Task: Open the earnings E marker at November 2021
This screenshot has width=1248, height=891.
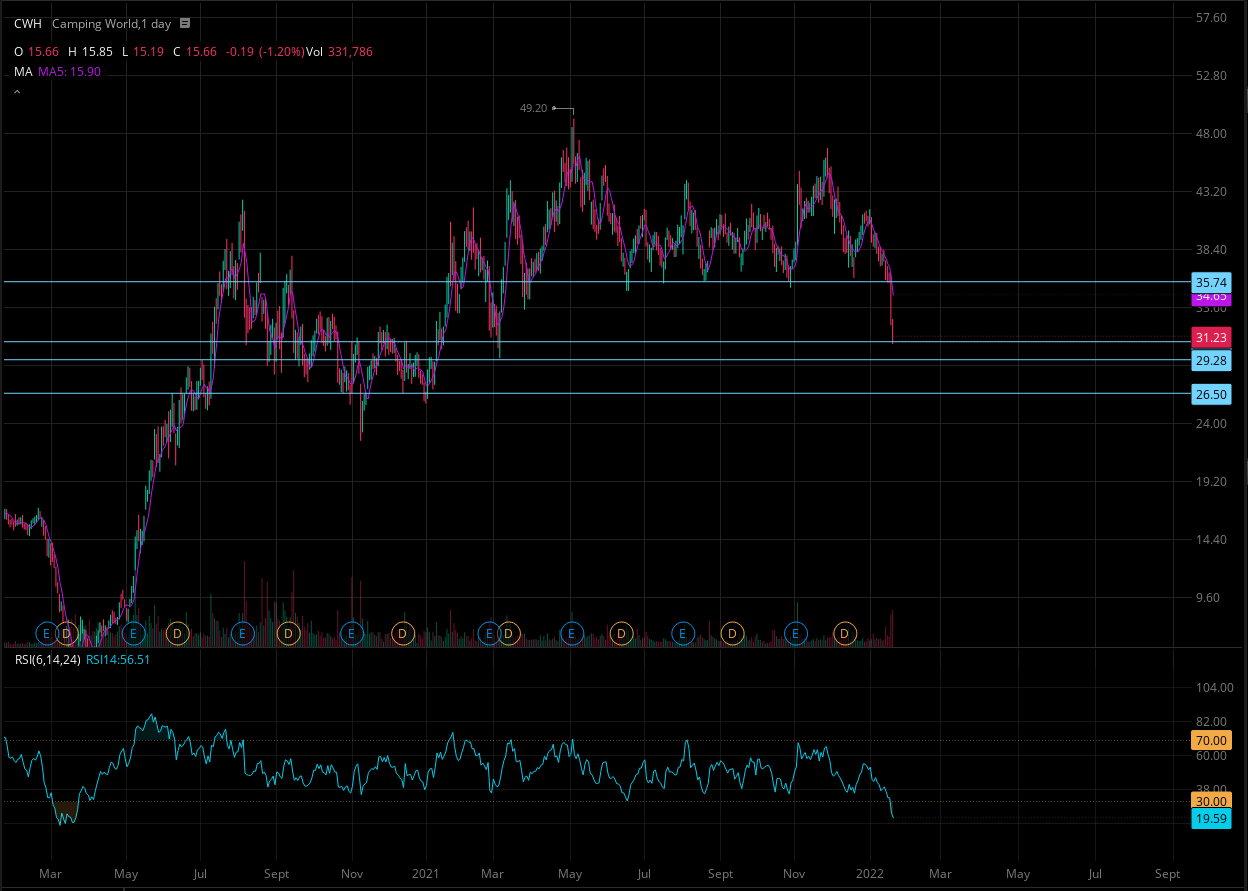Action: [796, 633]
